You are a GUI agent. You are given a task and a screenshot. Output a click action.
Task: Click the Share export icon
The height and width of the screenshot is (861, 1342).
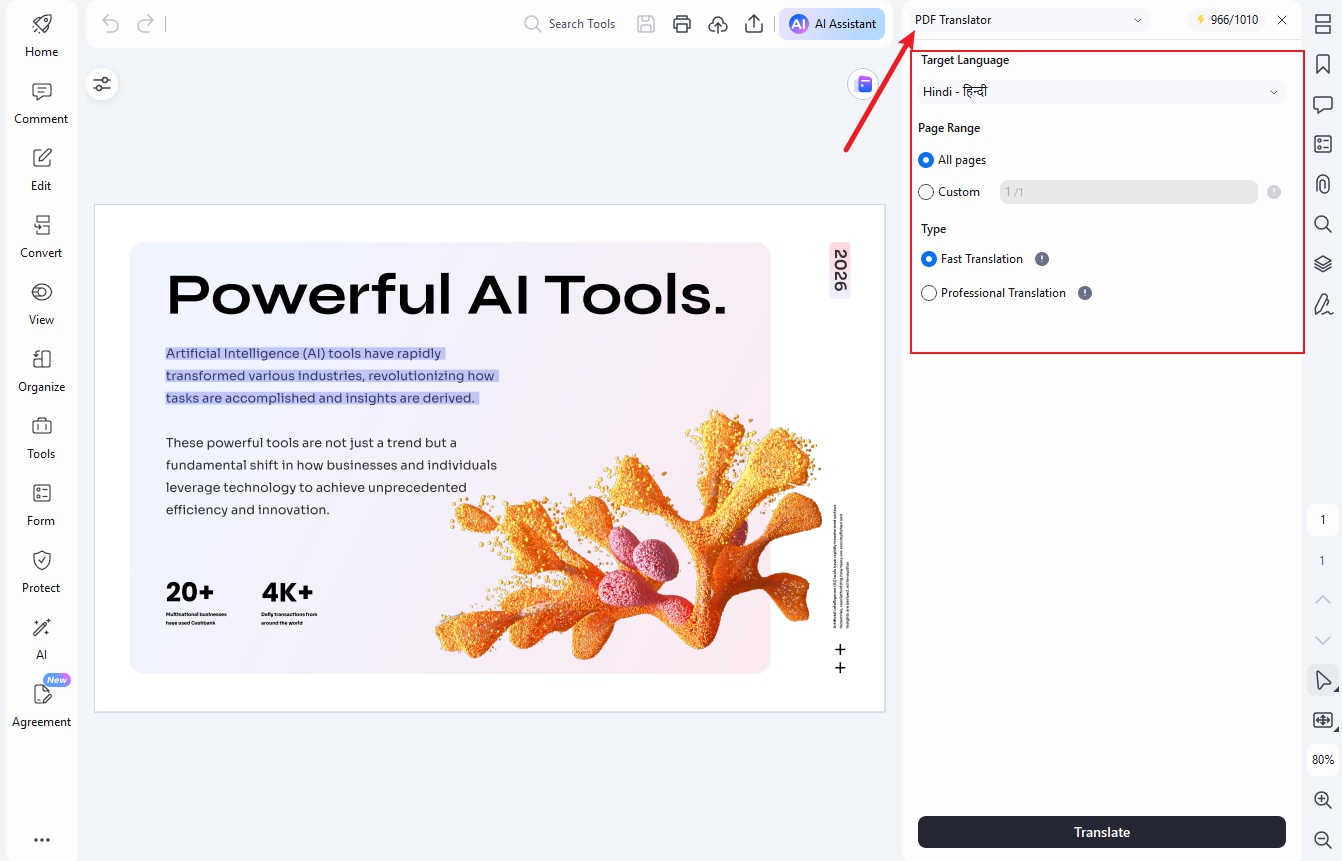754,24
